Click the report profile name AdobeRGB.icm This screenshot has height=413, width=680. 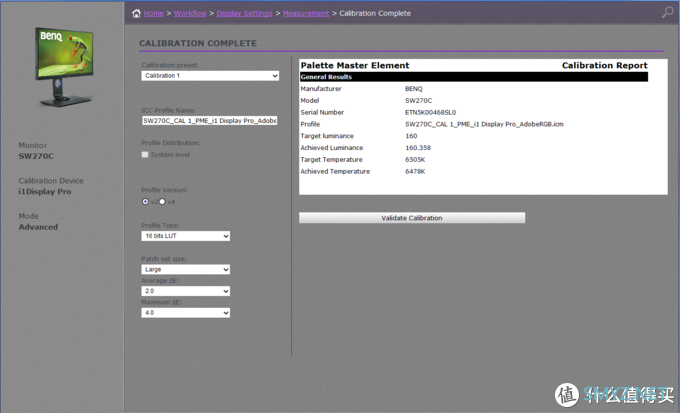[x=484, y=124]
